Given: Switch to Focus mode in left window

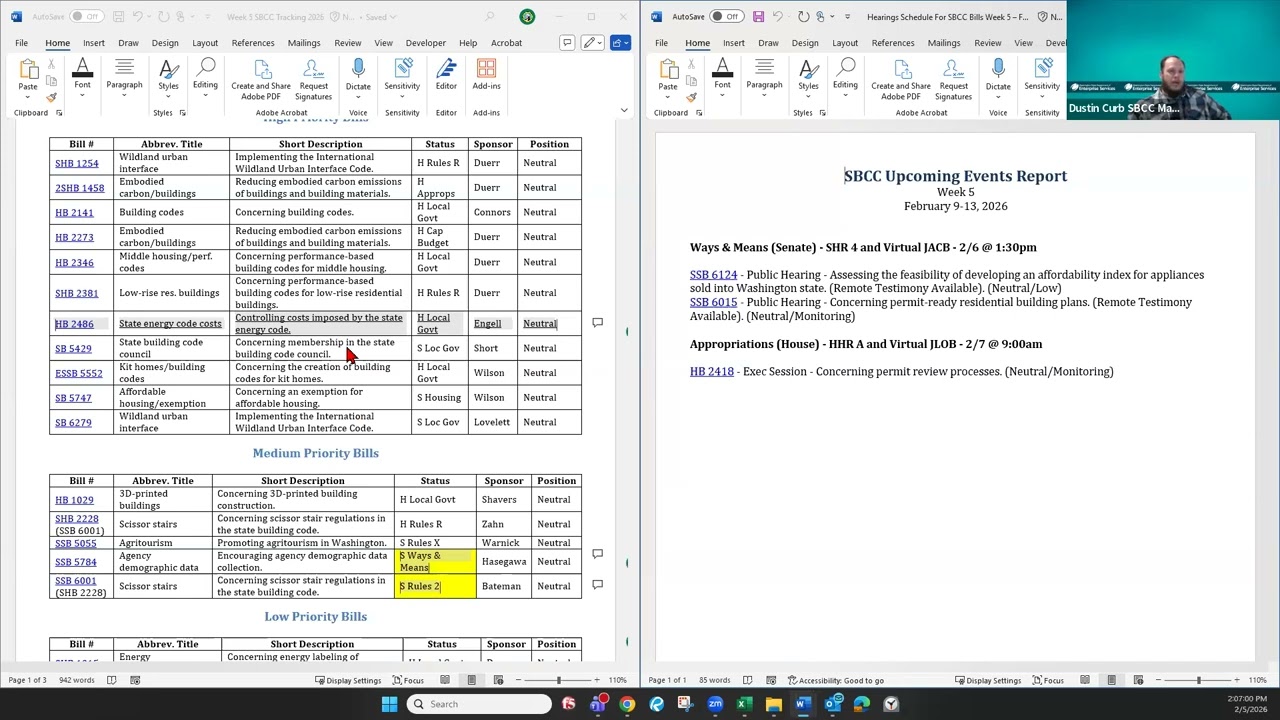Looking at the screenshot, I should click(407, 680).
